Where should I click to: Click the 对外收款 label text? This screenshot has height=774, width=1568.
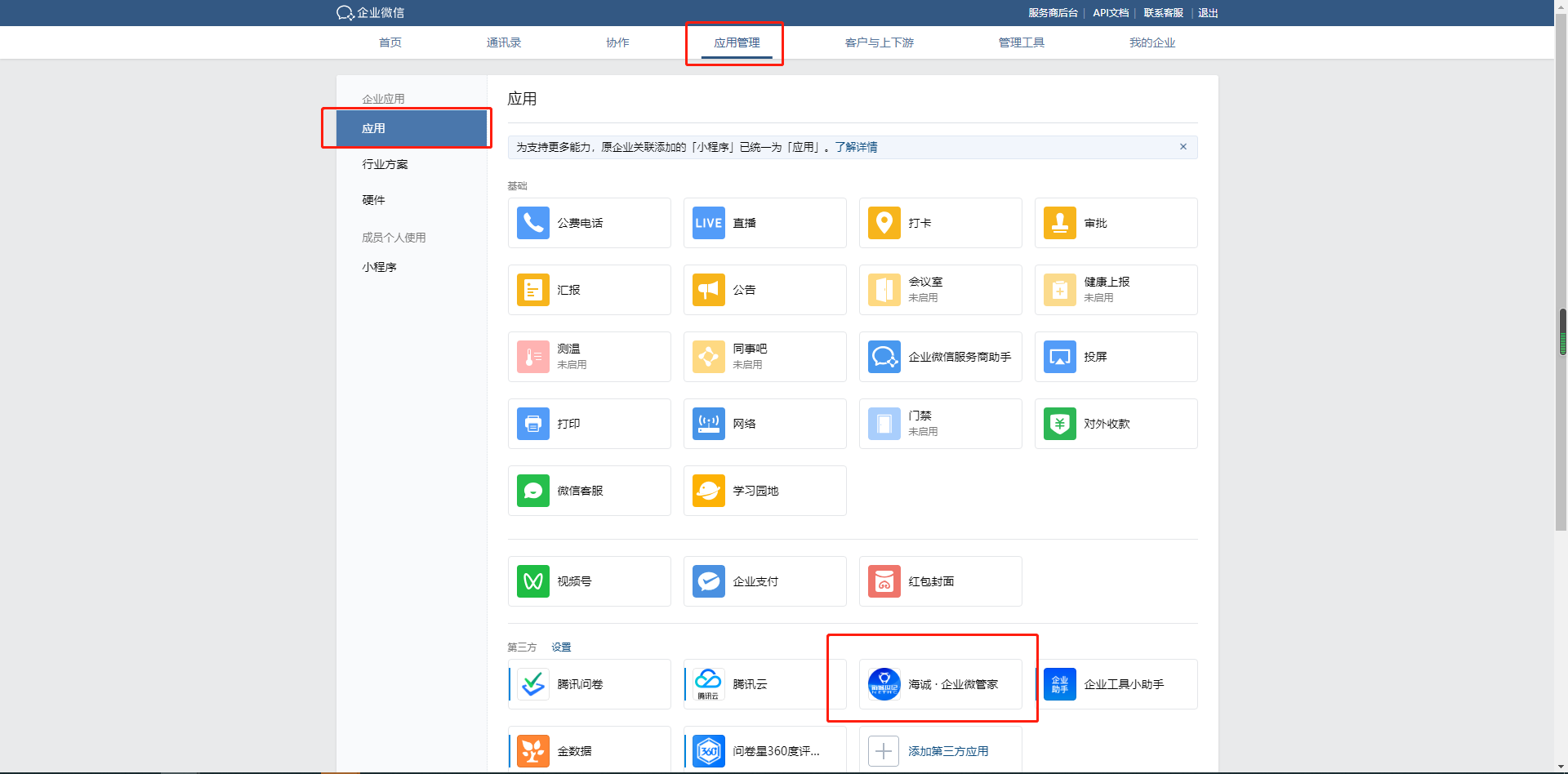(1107, 424)
